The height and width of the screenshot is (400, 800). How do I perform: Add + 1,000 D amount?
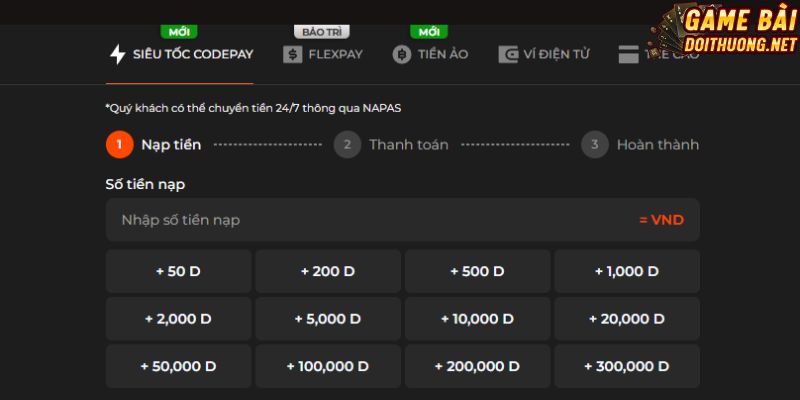(x=627, y=271)
